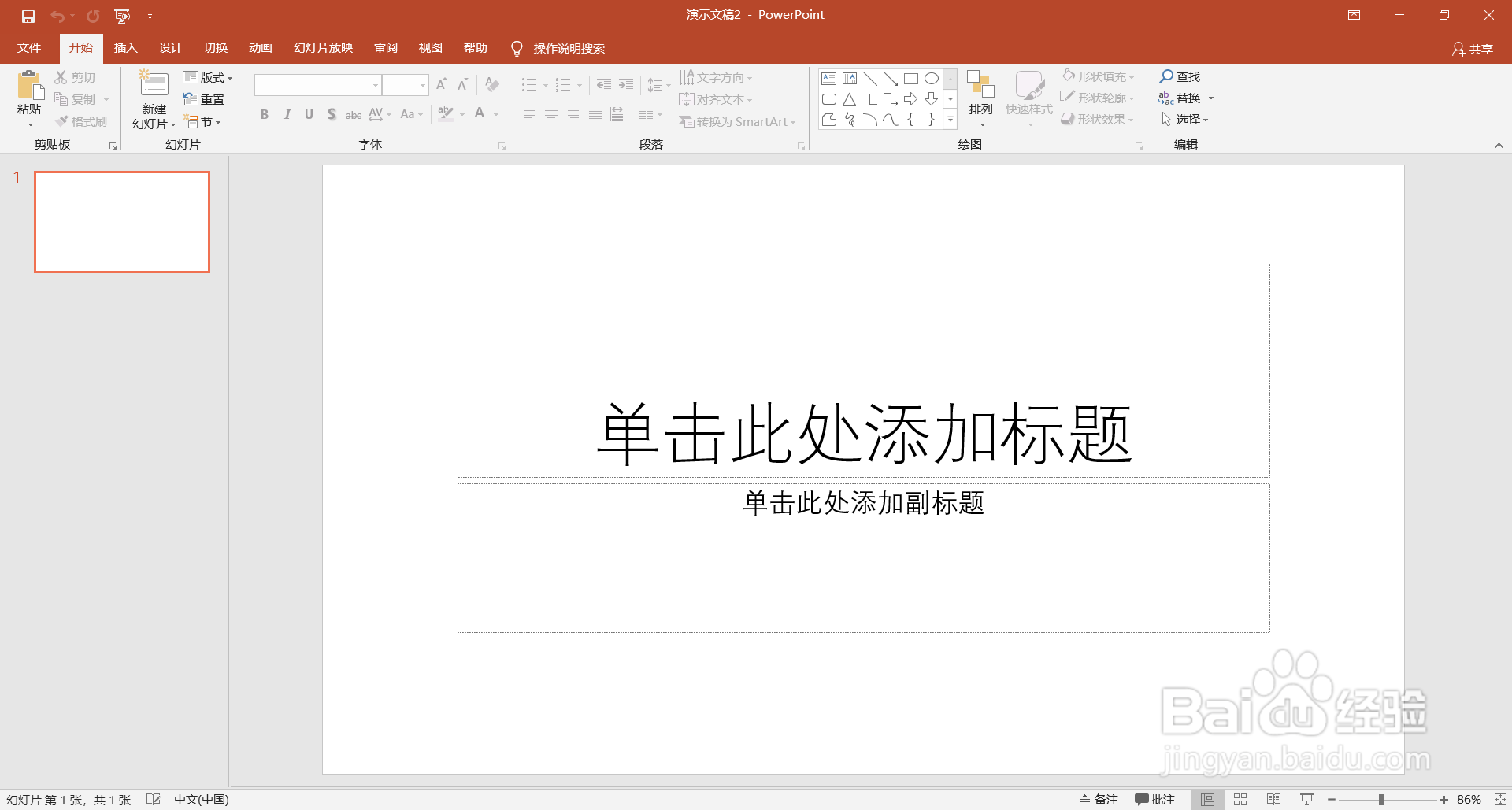Open the Layout (版式) dropdown

point(208,77)
